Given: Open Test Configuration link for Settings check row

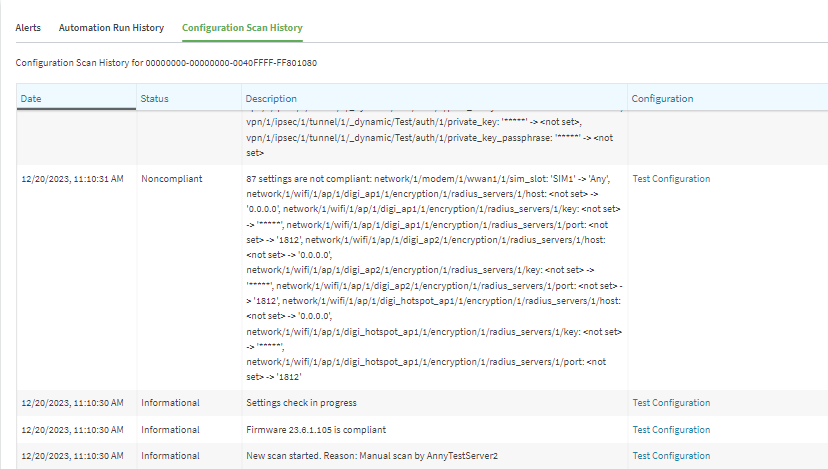Looking at the screenshot, I should [x=671, y=403].
